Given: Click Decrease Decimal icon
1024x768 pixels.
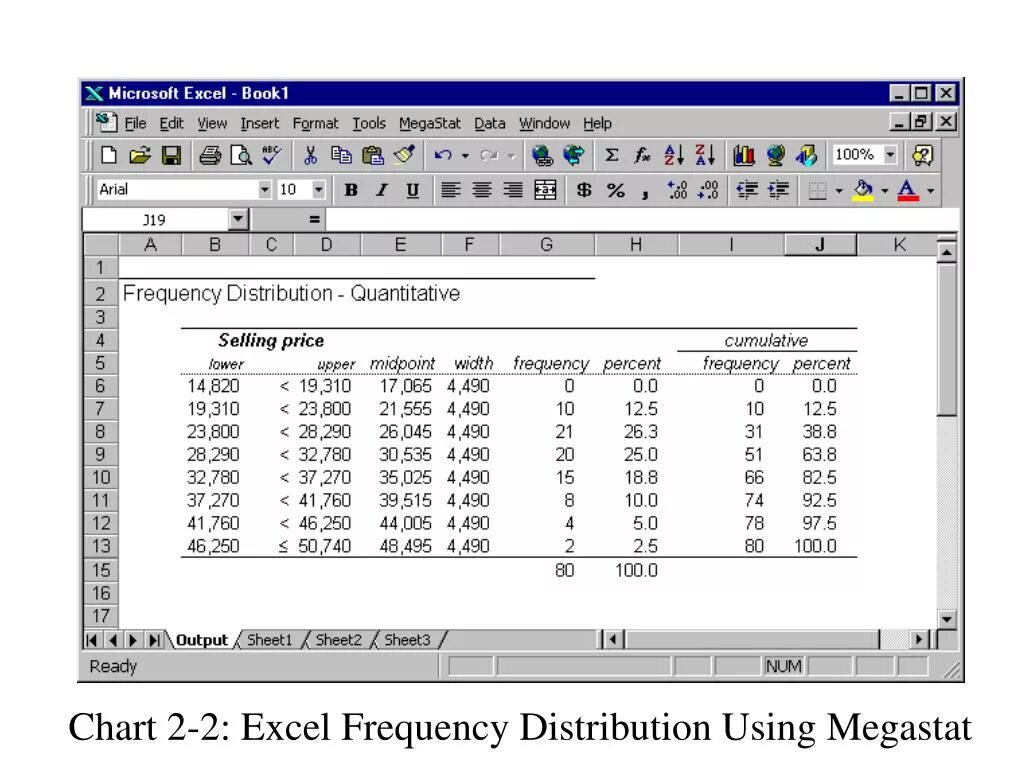Looking at the screenshot, I should pos(709,190).
